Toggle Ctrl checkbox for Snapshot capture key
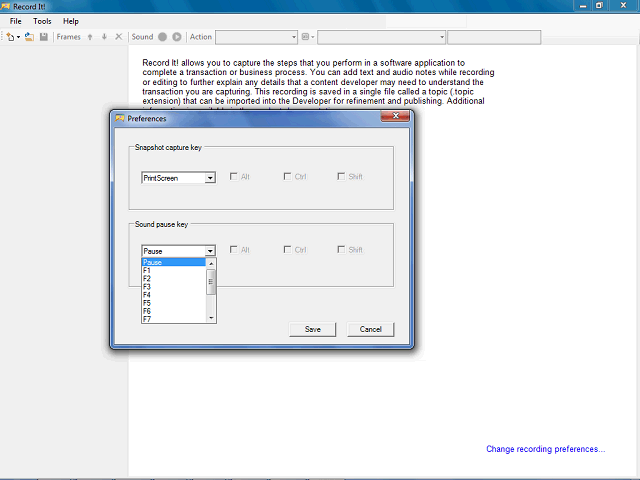 (287, 176)
